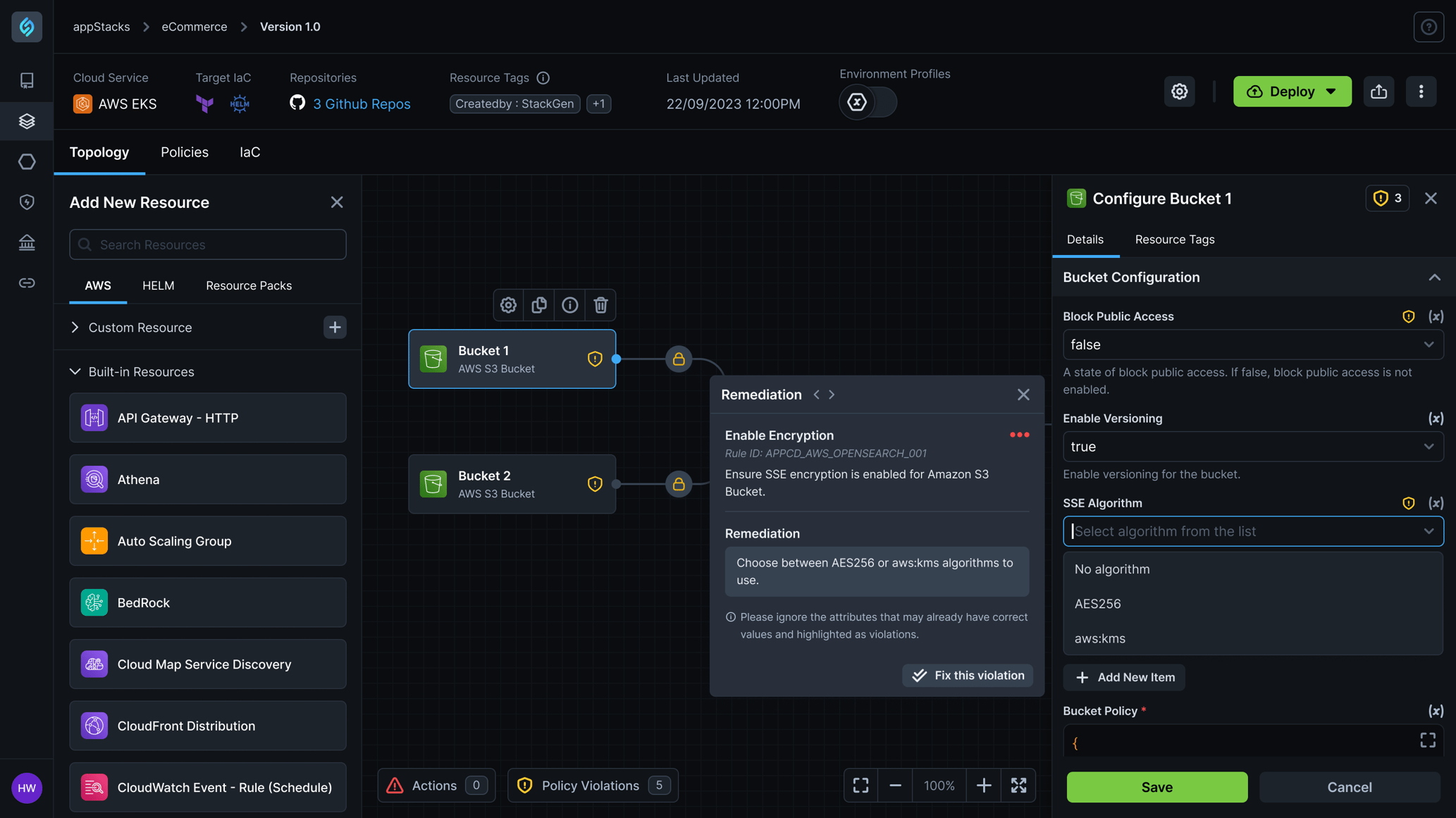Viewport: 1456px width, 818px height.
Task: Click the shield/policy violations icon on Bucket 1
Action: [595, 358]
